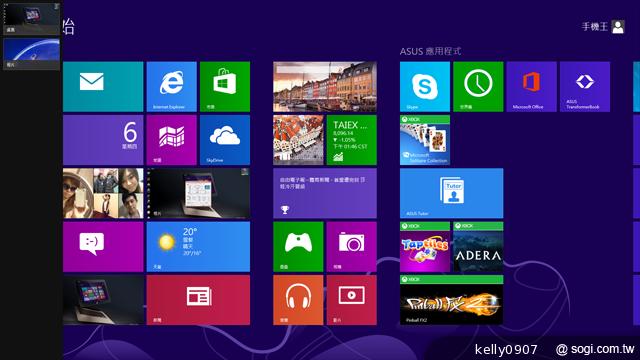The width and height of the screenshot is (640, 360).
Task: Open the Windows Store tile
Action: click(225, 87)
